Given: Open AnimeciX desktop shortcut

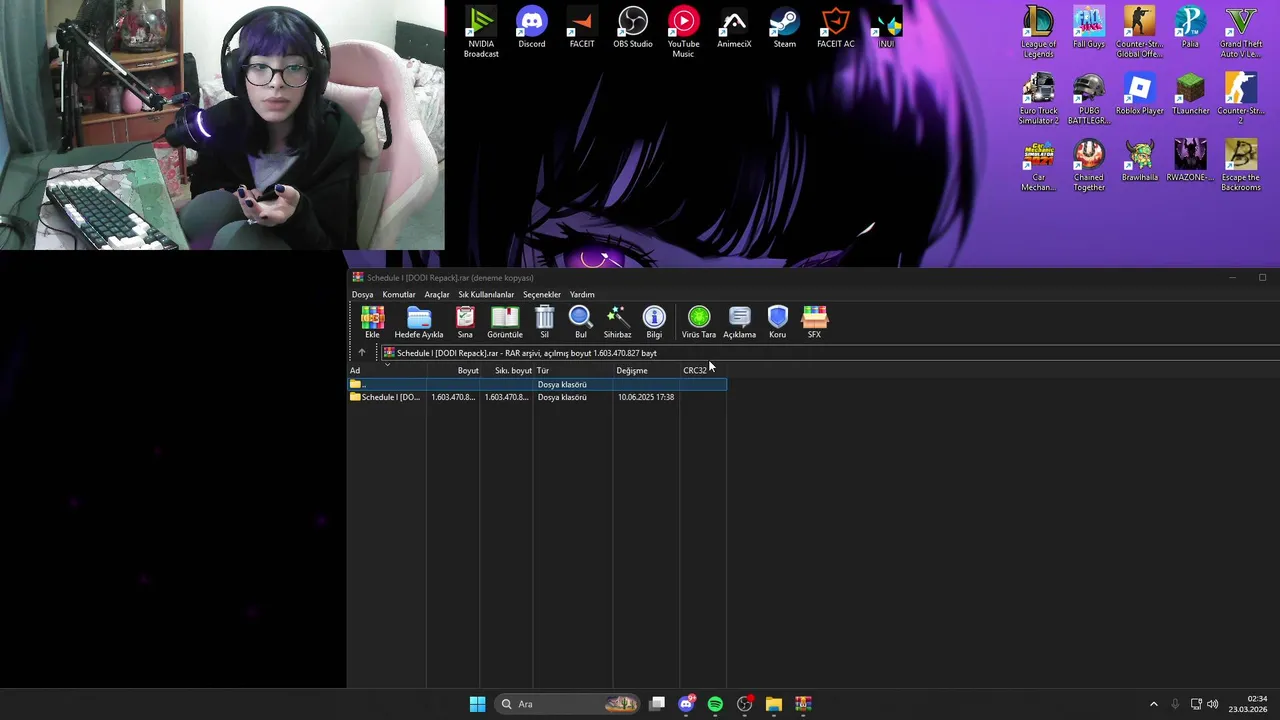Looking at the screenshot, I should tap(734, 28).
